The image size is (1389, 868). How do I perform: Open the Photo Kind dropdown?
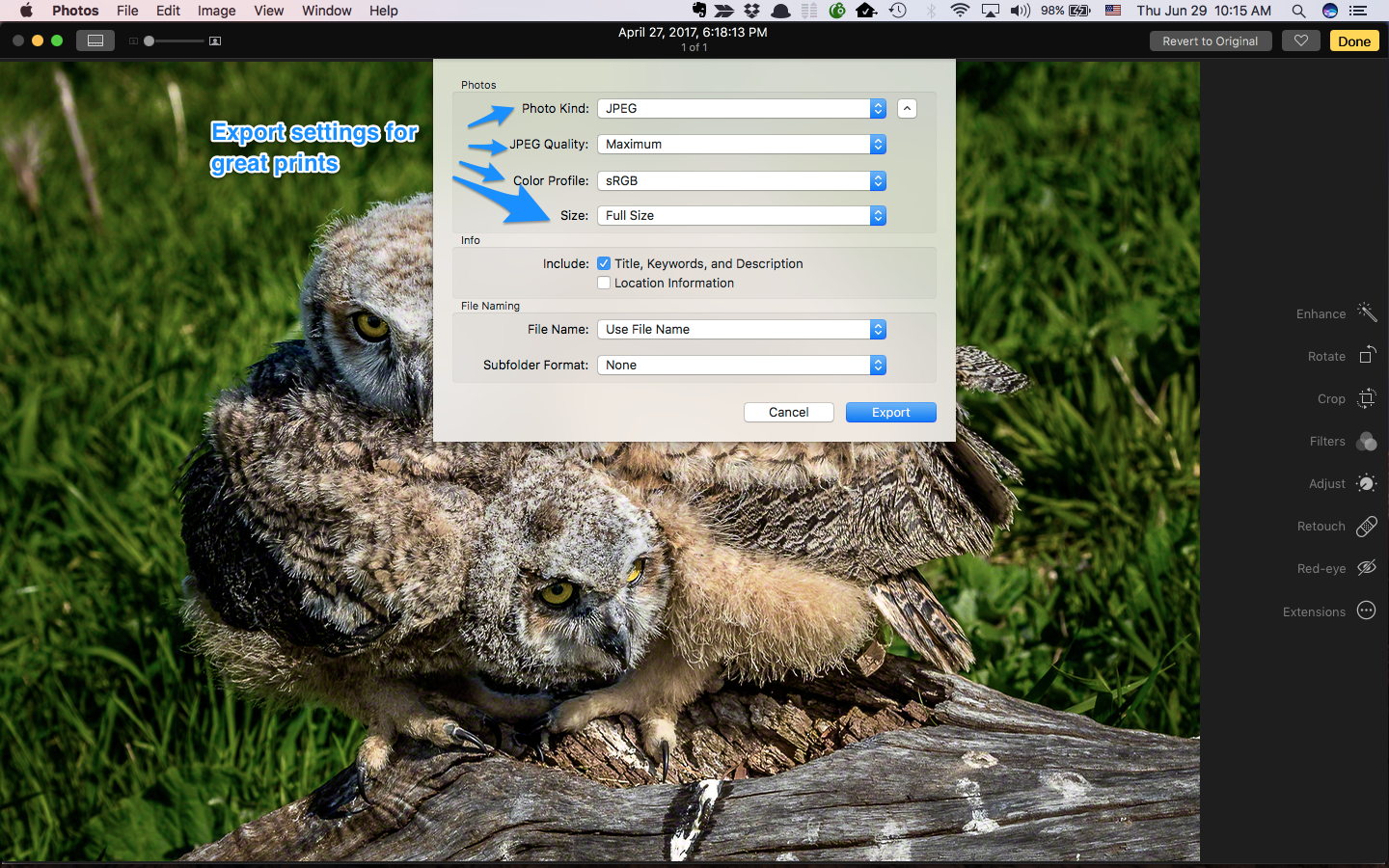876,108
